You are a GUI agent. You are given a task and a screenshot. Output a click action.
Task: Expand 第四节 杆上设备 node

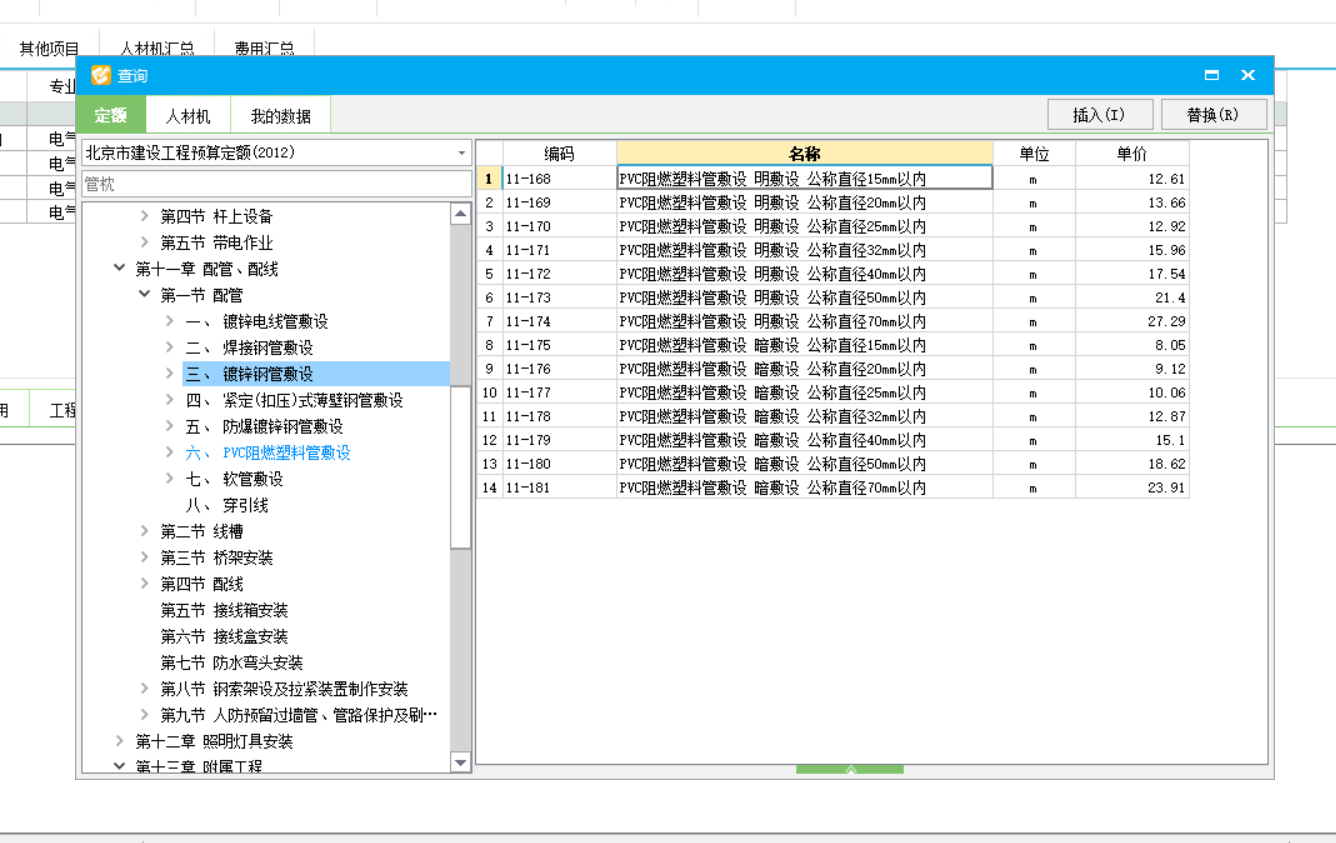(x=145, y=216)
